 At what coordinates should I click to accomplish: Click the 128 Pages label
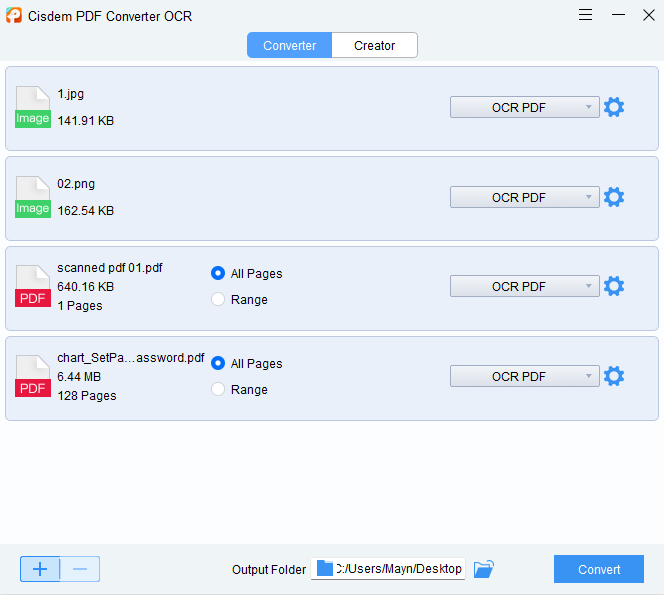pos(87,396)
